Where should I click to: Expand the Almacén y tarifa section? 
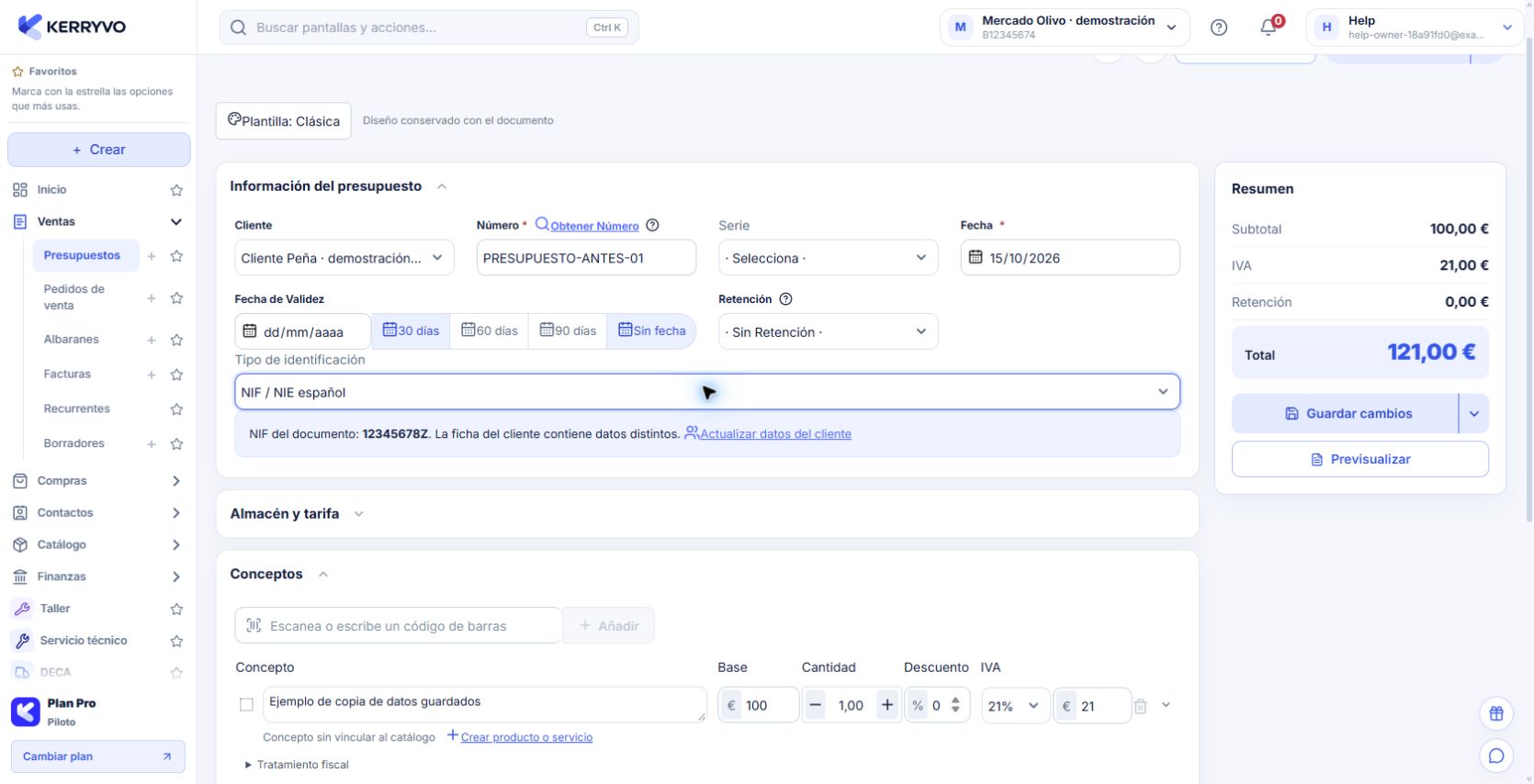click(x=358, y=514)
